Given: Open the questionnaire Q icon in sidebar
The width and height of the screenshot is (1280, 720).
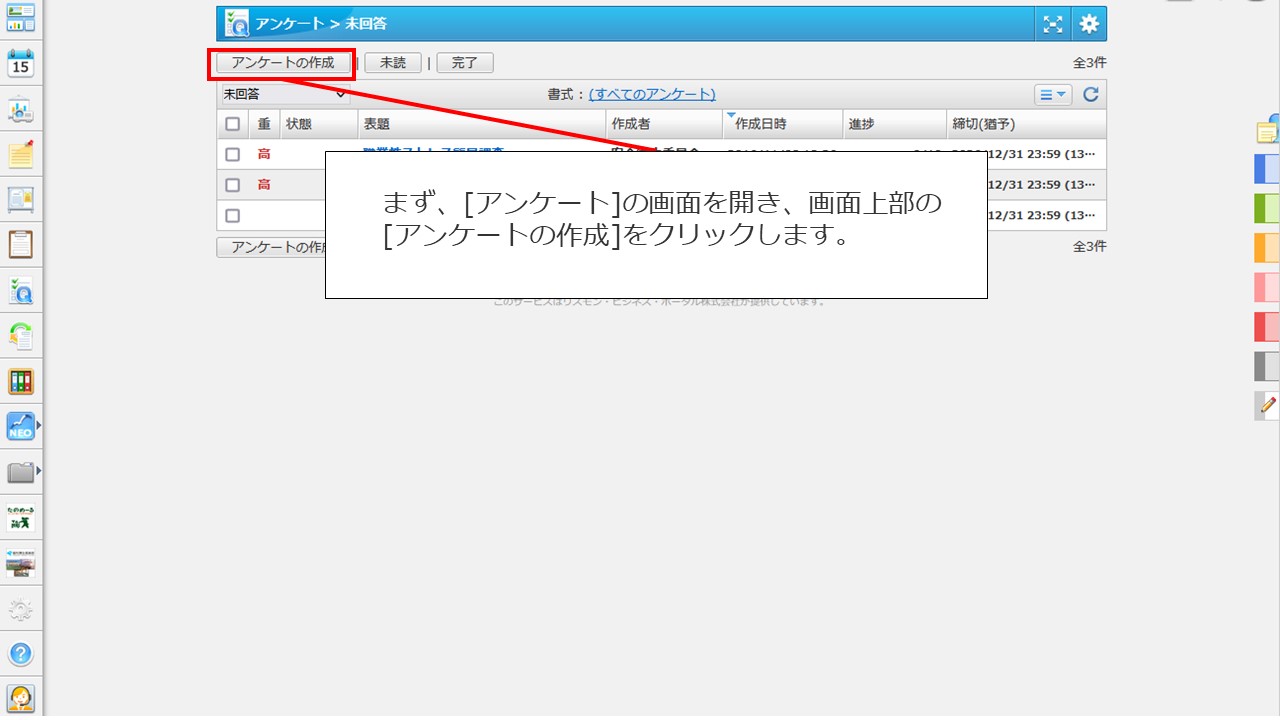Looking at the screenshot, I should 21,290.
